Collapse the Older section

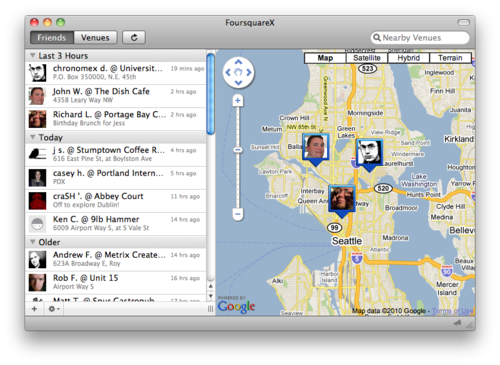point(32,242)
